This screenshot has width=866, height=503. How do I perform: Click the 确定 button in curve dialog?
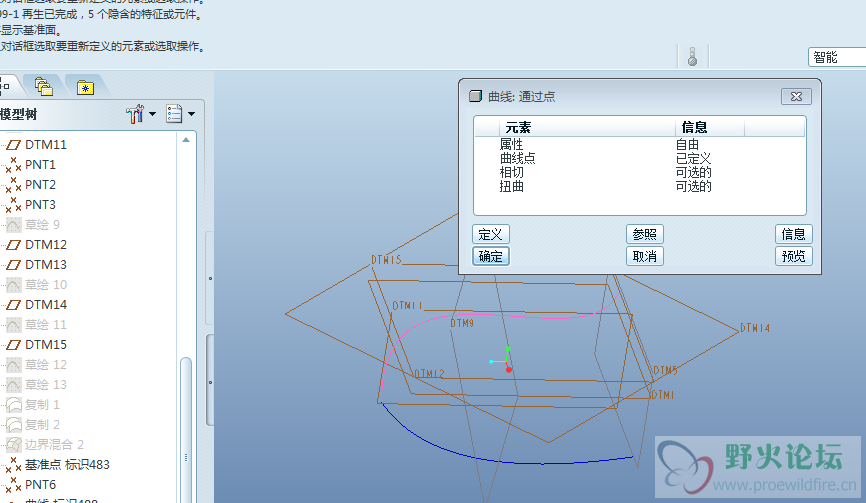coord(491,256)
